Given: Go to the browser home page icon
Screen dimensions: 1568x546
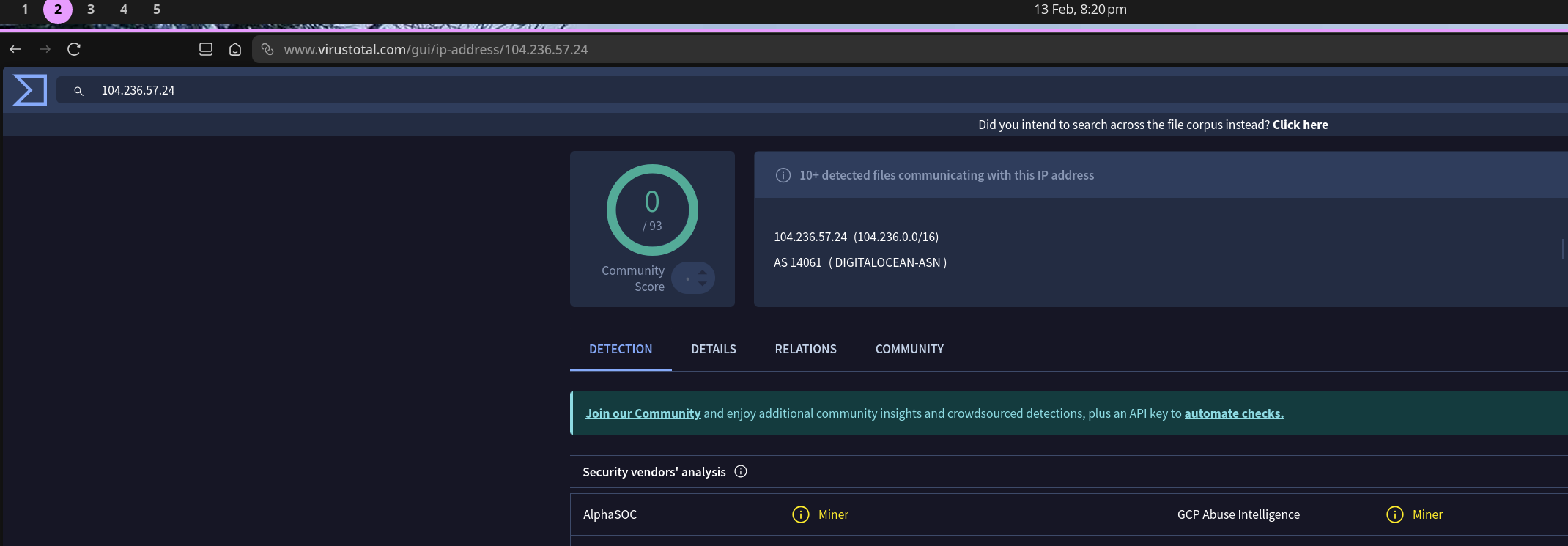Looking at the screenshot, I should (x=235, y=49).
